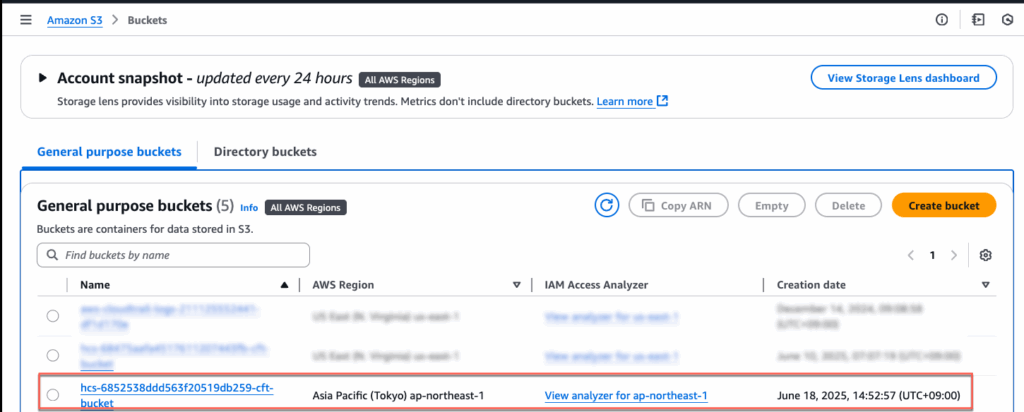The height and width of the screenshot is (412, 1024).
Task: Go to previous page arrow in pagination
Action: coord(911,255)
